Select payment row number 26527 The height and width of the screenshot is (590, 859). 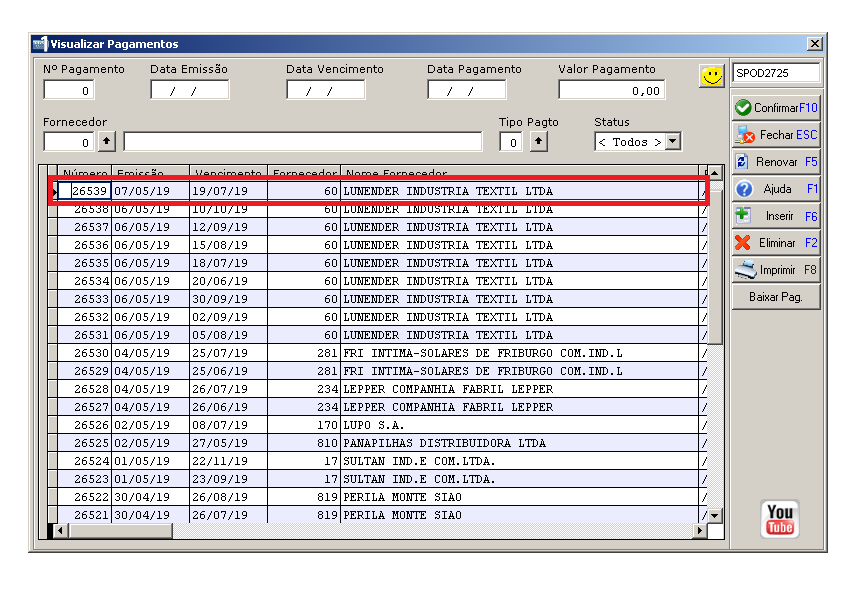point(378,407)
